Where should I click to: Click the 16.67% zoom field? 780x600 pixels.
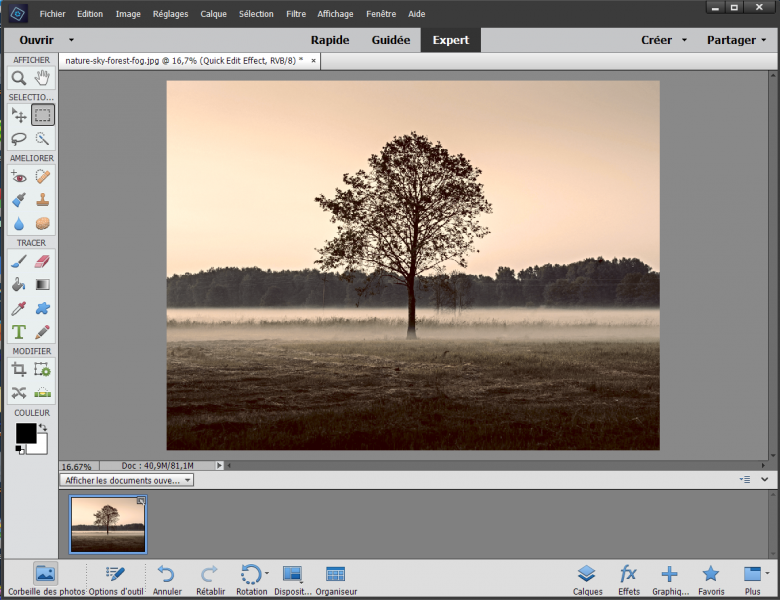(x=79, y=466)
